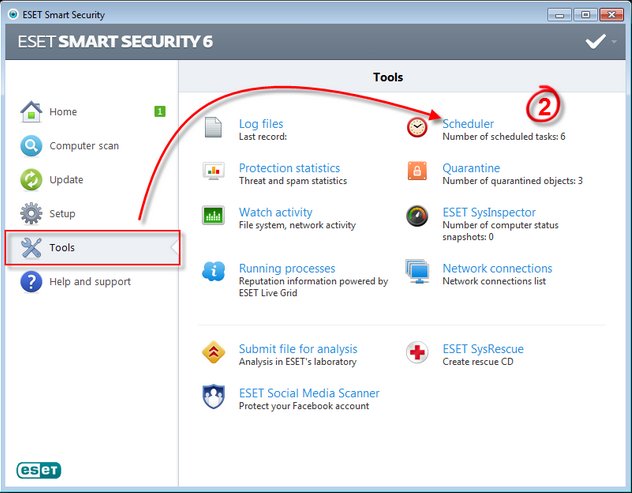Click the protection status checkmark in header

pos(595,41)
